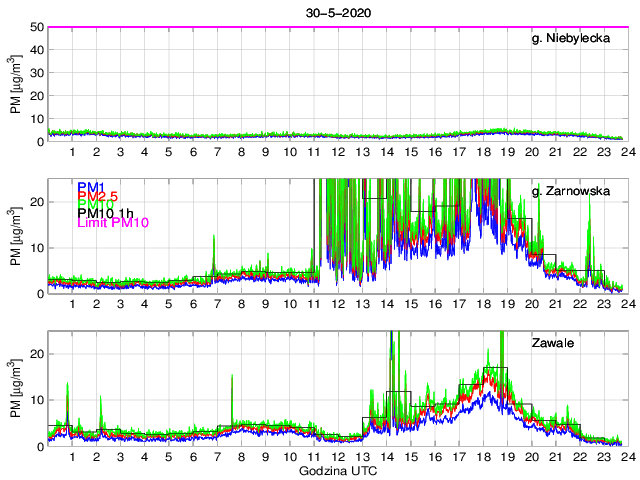Click the 24 tick on bottom plot x-axis

(x=626, y=457)
